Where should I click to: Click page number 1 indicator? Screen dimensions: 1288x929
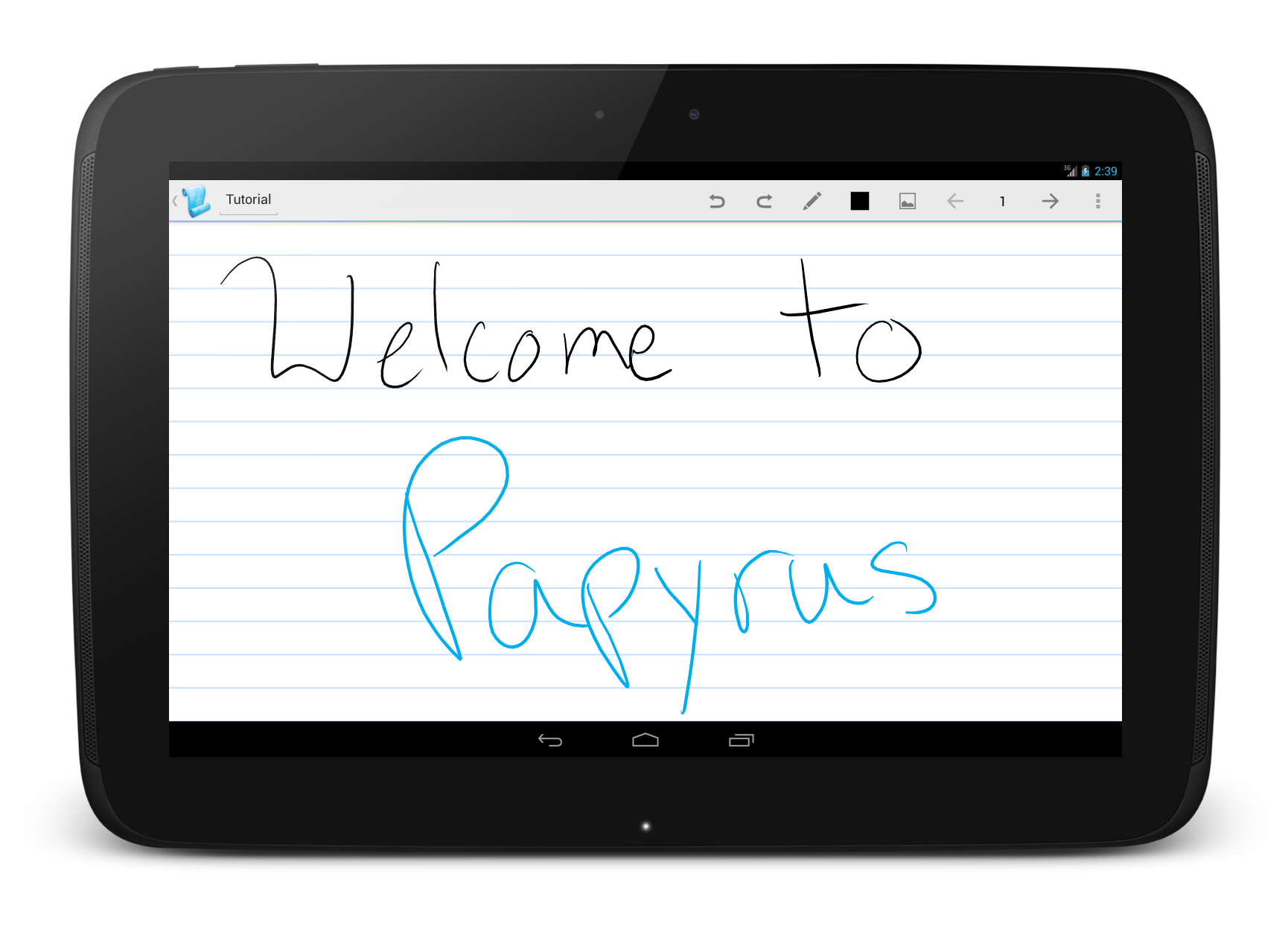[1002, 202]
